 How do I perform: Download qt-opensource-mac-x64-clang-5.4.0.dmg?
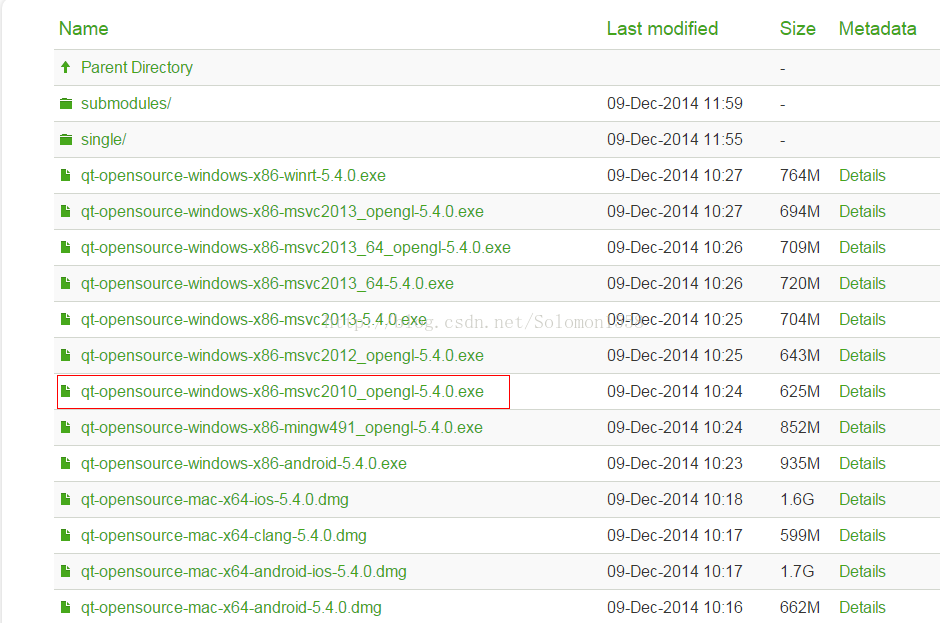pyautogui.click(x=224, y=535)
